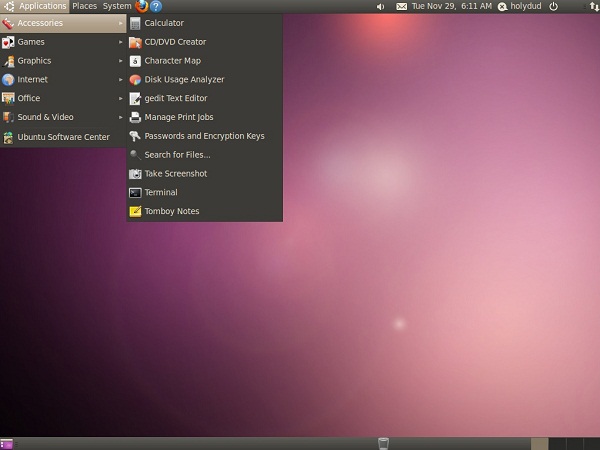This screenshot has width=600, height=450.
Task: Open Ubuntu Software Center
Action: pyautogui.click(x=63, y=137)
